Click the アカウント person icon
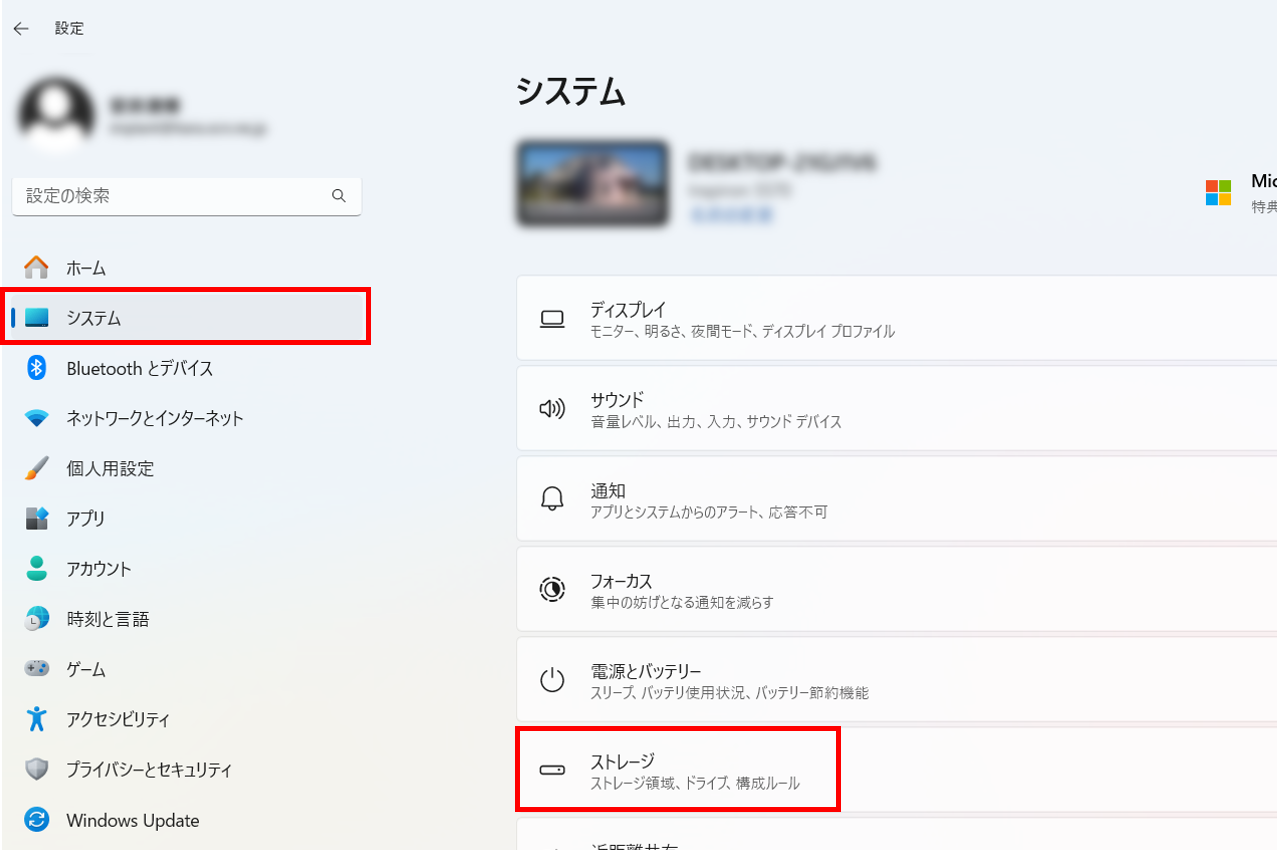This screenshot has width=1277, height=850. point(37,569)
